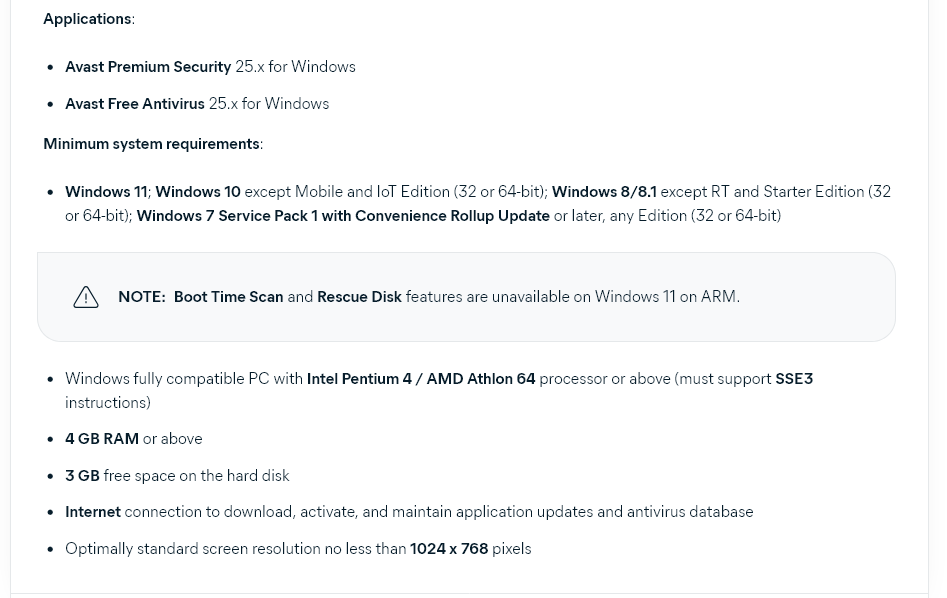Click the bold 'SSE3' text
Viewport: 947px width, 598px height.
[793, 379]
